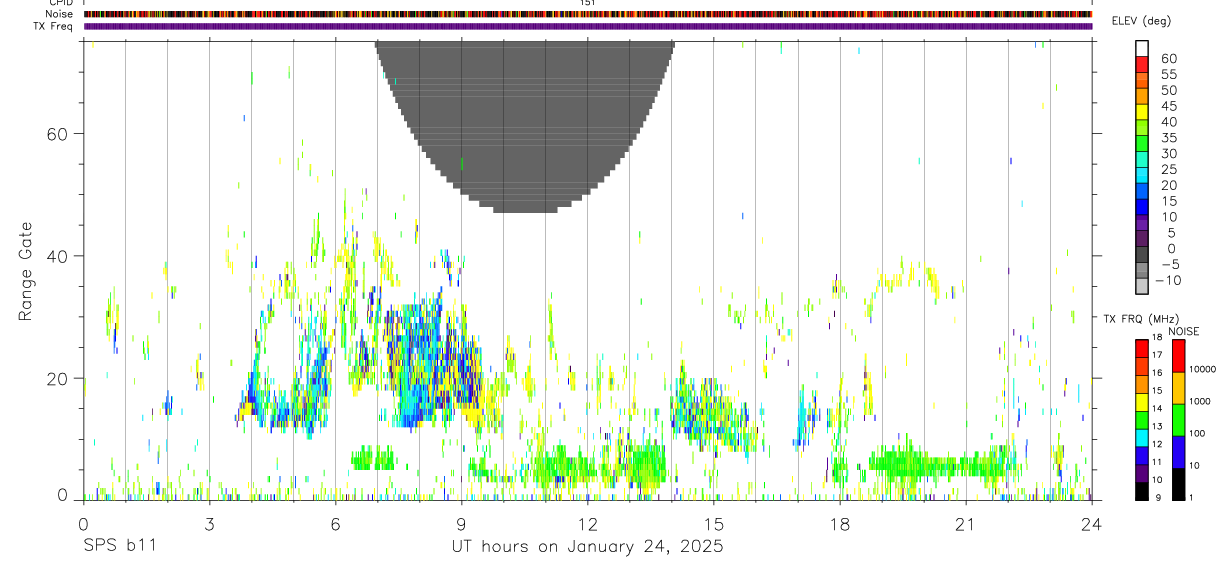
Task: Click the '25' label on ELEV legend
Action: (x=1168, y=169)
